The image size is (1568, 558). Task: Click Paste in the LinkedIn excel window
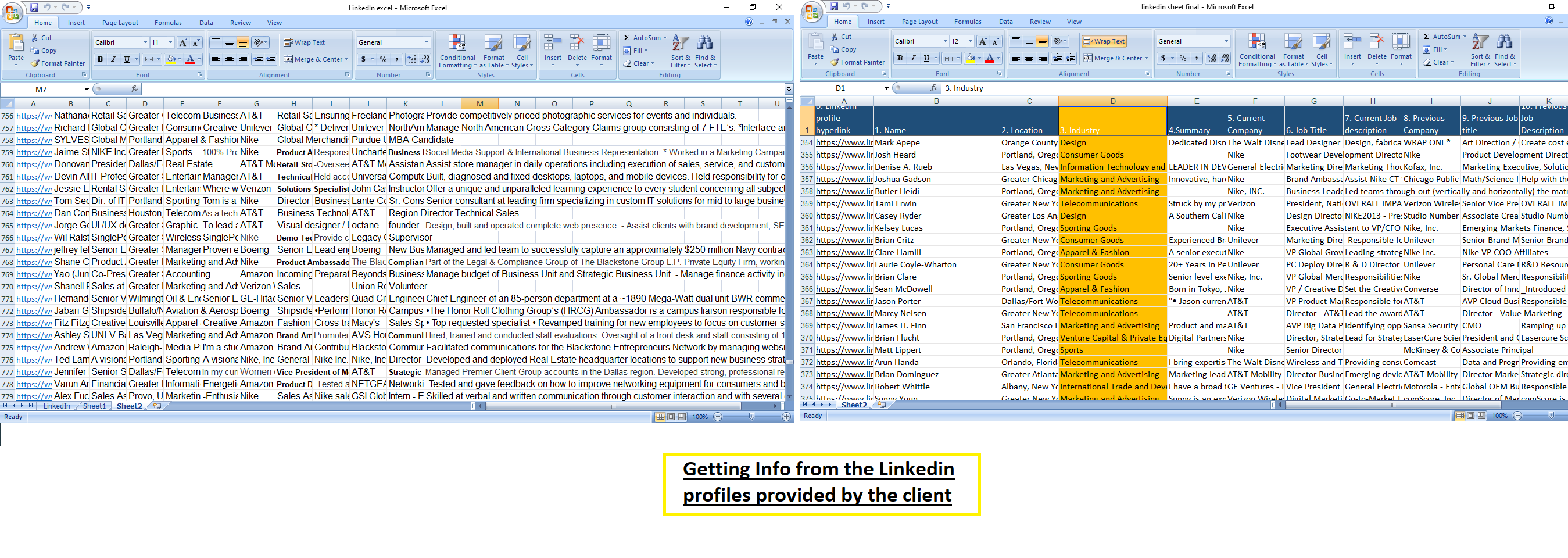[x=16, y=50]
